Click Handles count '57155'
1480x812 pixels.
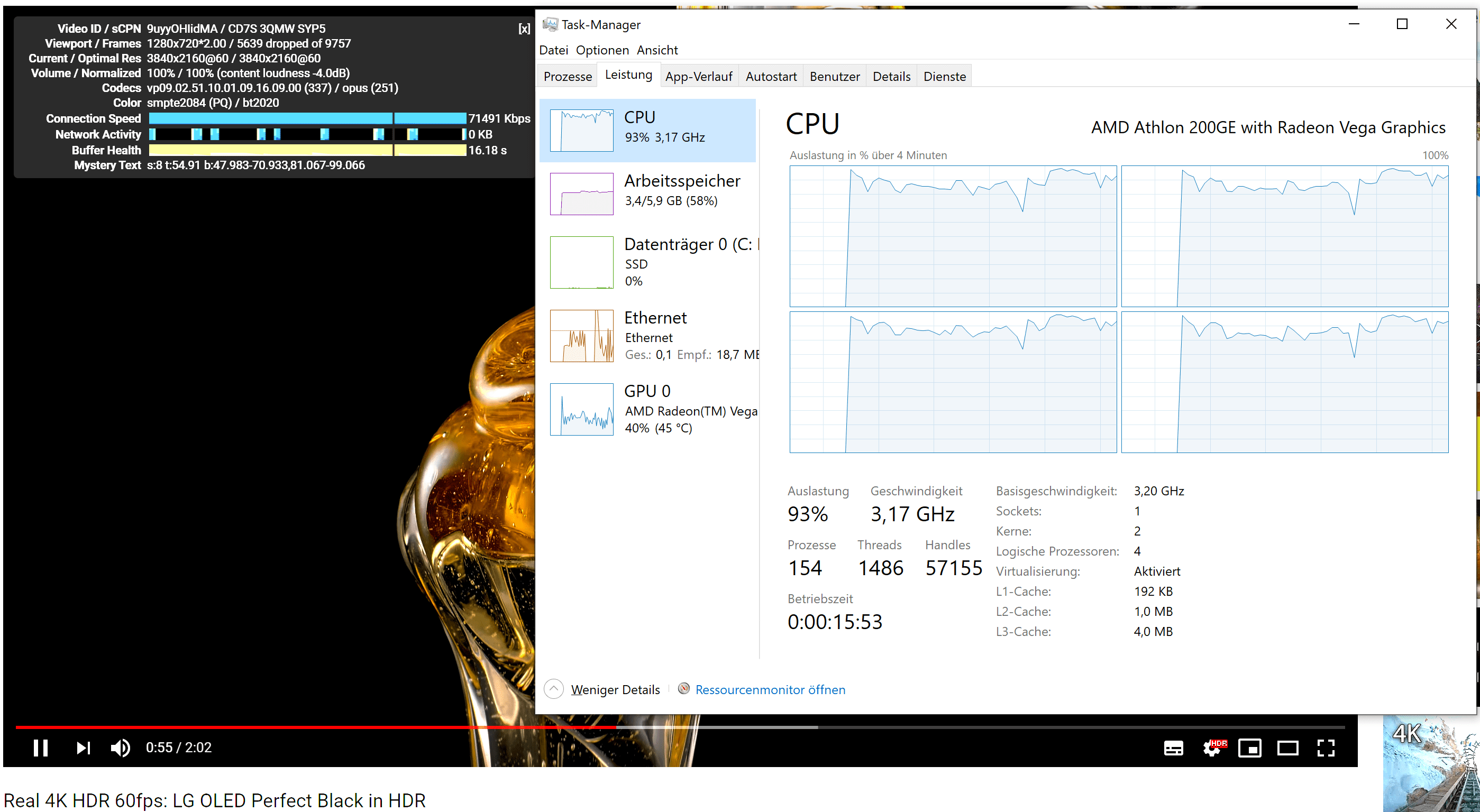(954, 568)
